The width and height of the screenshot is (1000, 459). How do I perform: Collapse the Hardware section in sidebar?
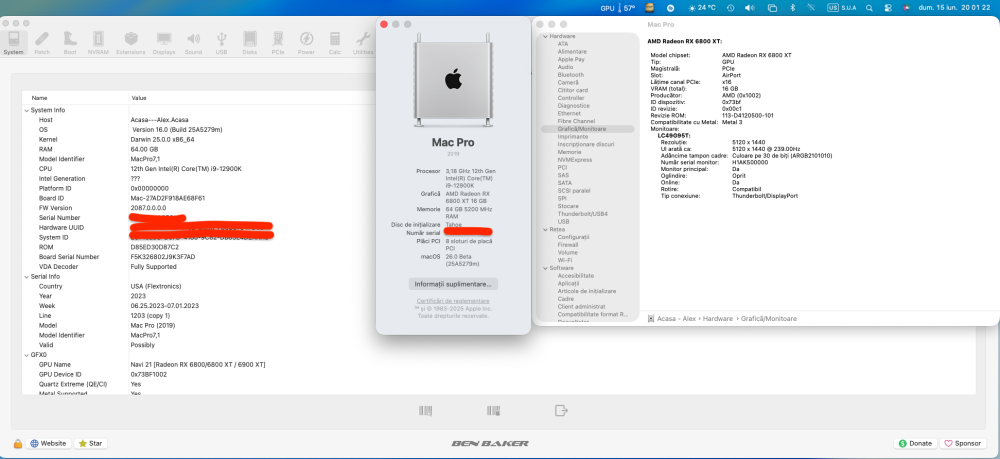(545, 36)
